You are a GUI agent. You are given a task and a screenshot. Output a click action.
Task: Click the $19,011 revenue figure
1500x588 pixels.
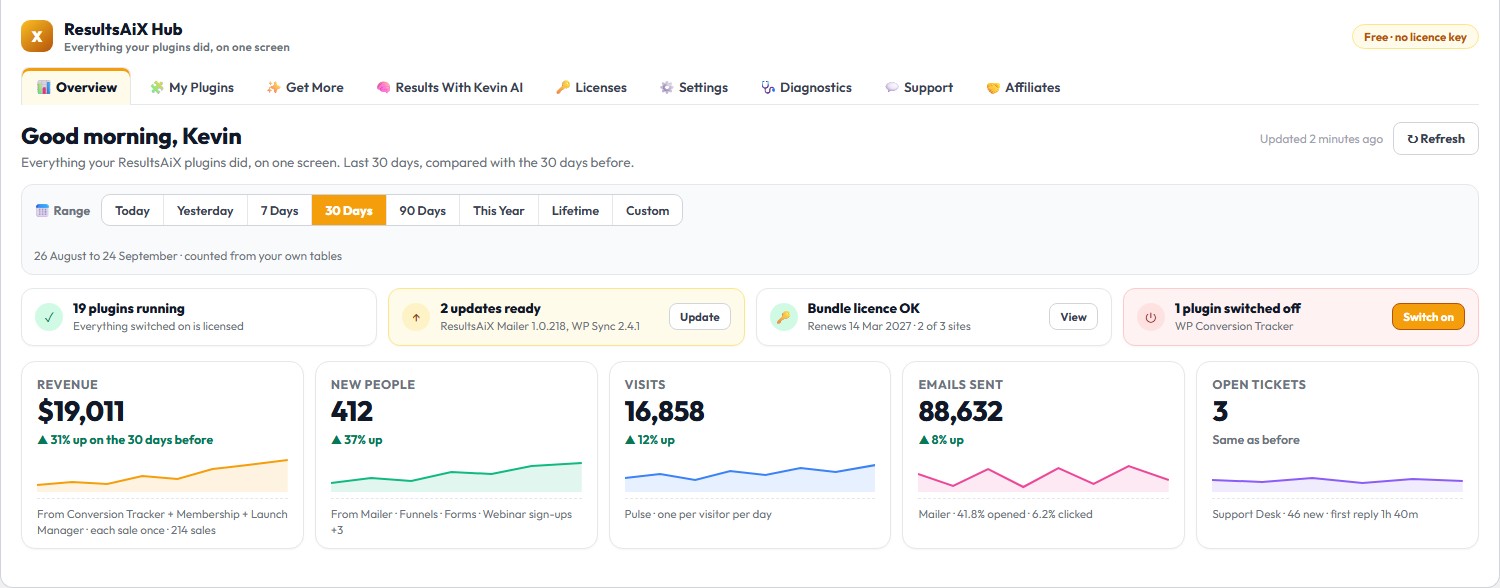click(81, 411)
